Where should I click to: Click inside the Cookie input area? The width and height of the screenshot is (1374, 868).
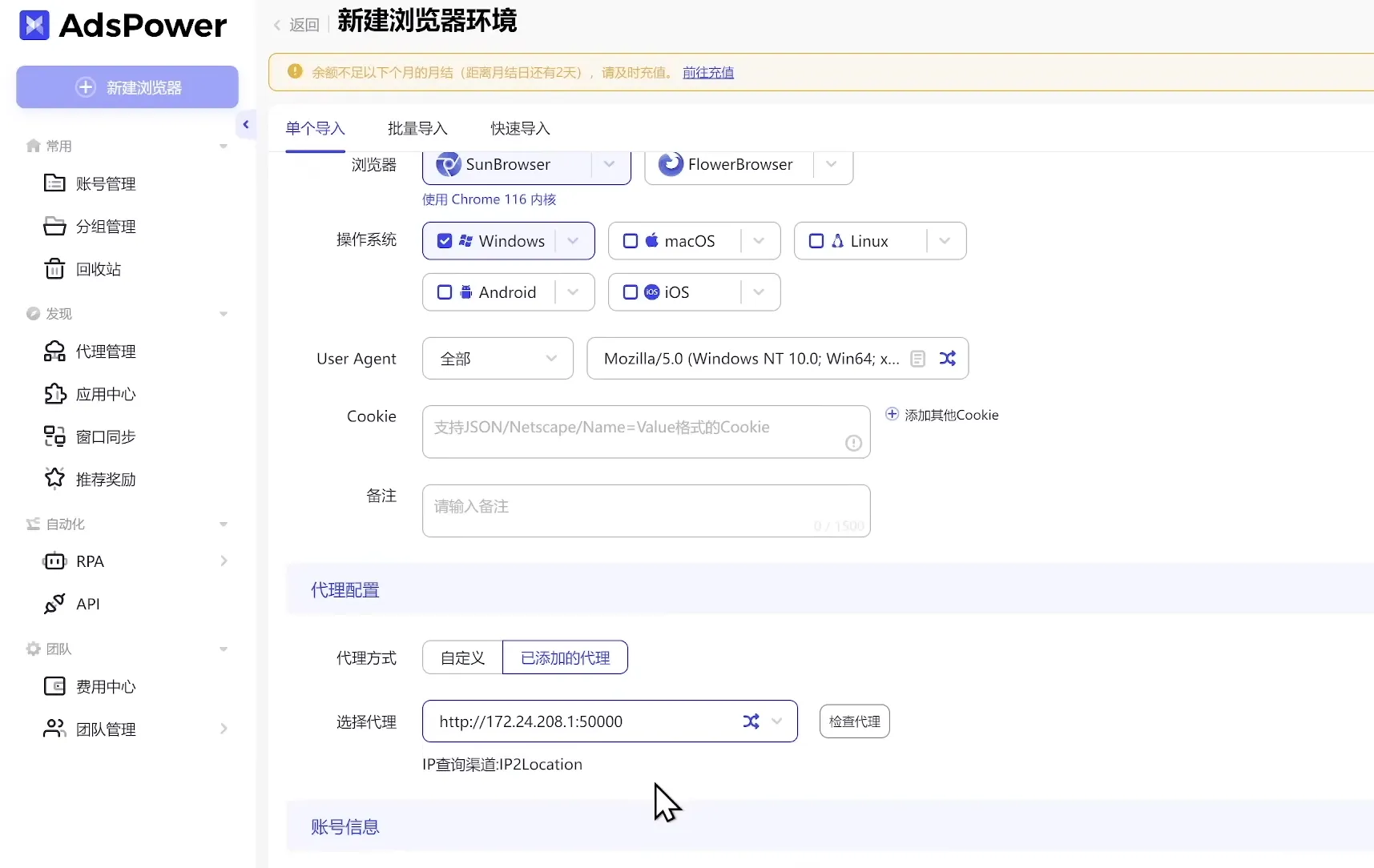point(646,431)
